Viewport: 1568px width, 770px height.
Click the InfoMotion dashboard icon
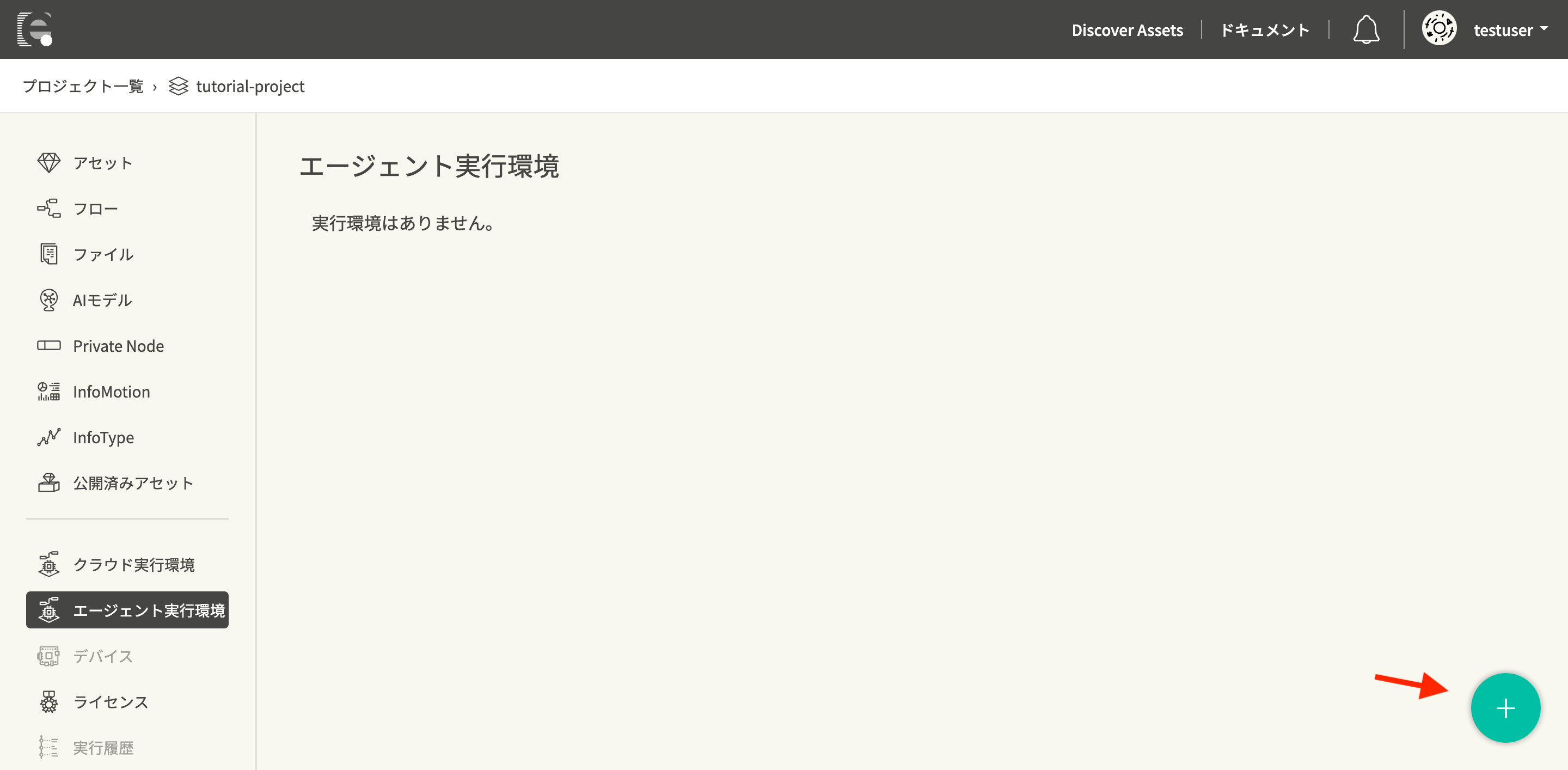point(48,392)
